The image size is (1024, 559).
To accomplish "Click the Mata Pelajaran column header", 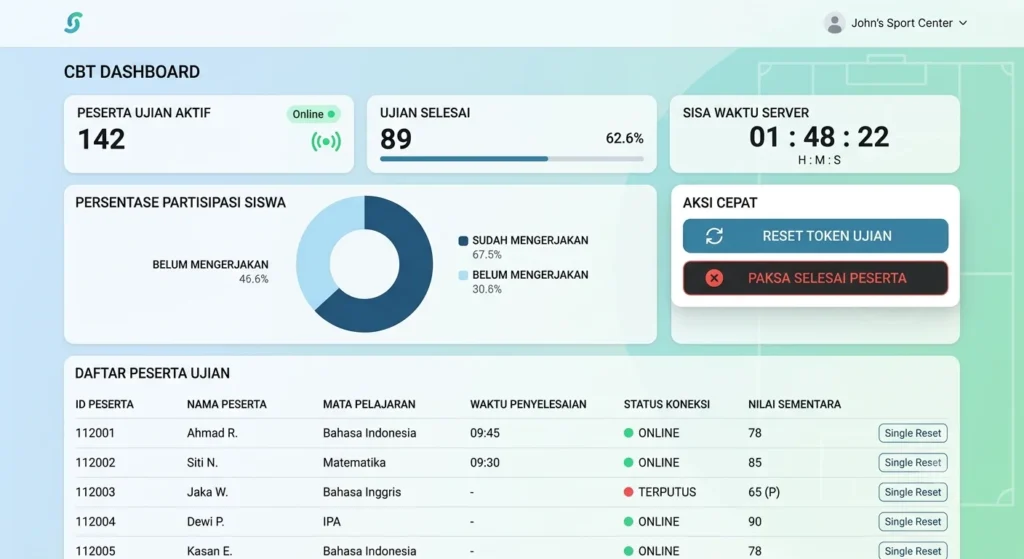I will [369, 404].
